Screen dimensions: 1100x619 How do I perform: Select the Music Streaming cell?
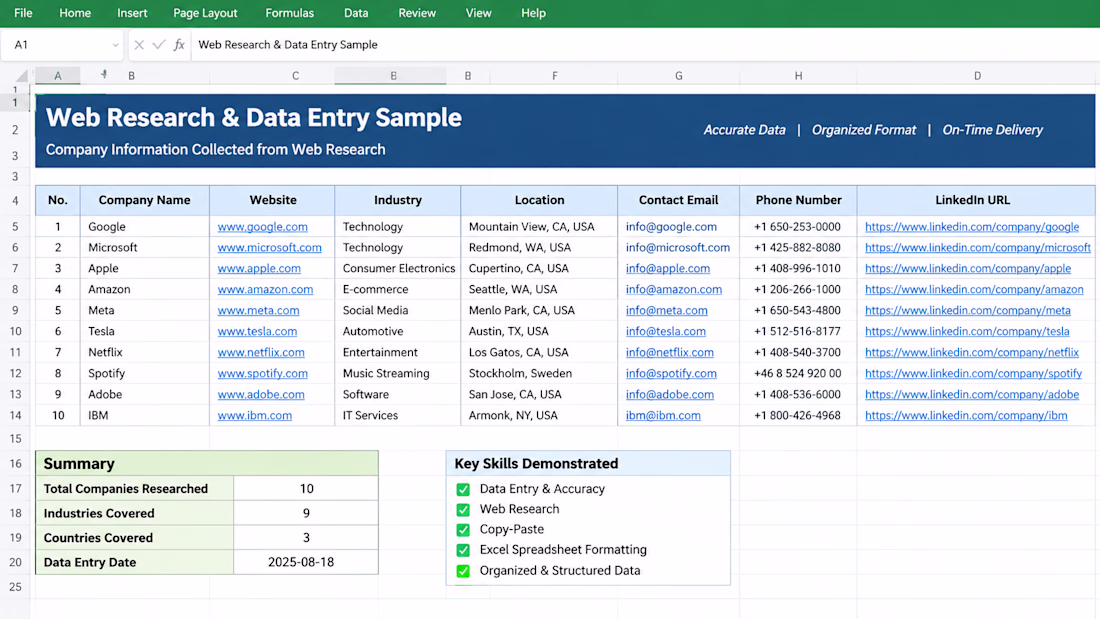click(x=398, y=373)
